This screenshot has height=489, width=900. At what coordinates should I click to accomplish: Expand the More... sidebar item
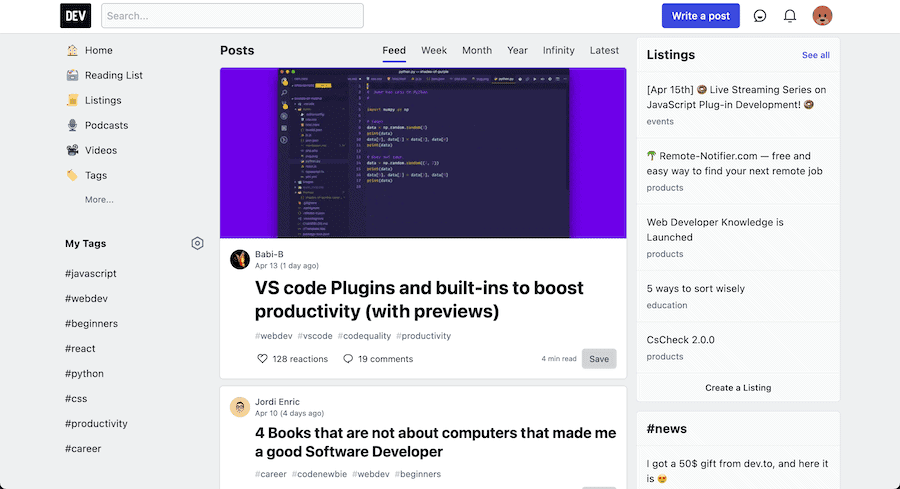coord(99,200)
